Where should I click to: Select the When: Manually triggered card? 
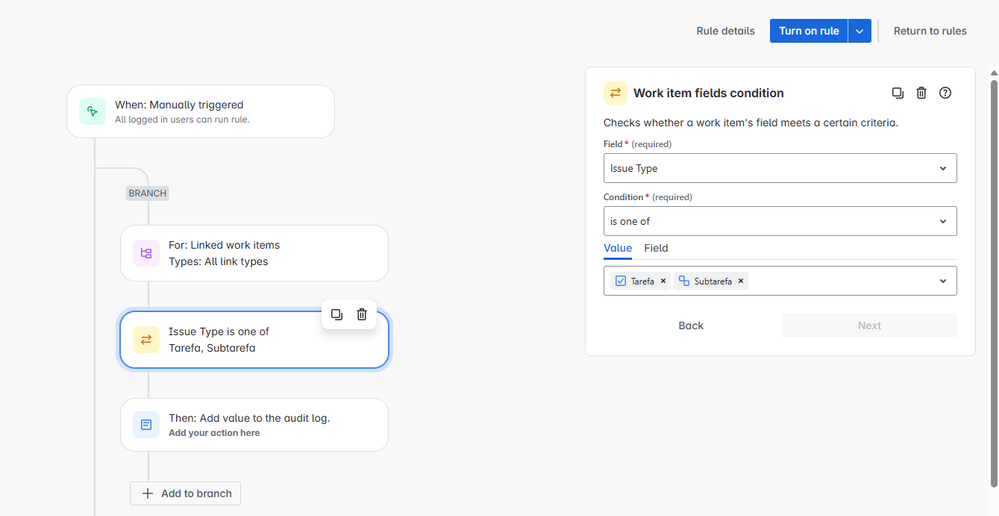click(x=201, y=111)
